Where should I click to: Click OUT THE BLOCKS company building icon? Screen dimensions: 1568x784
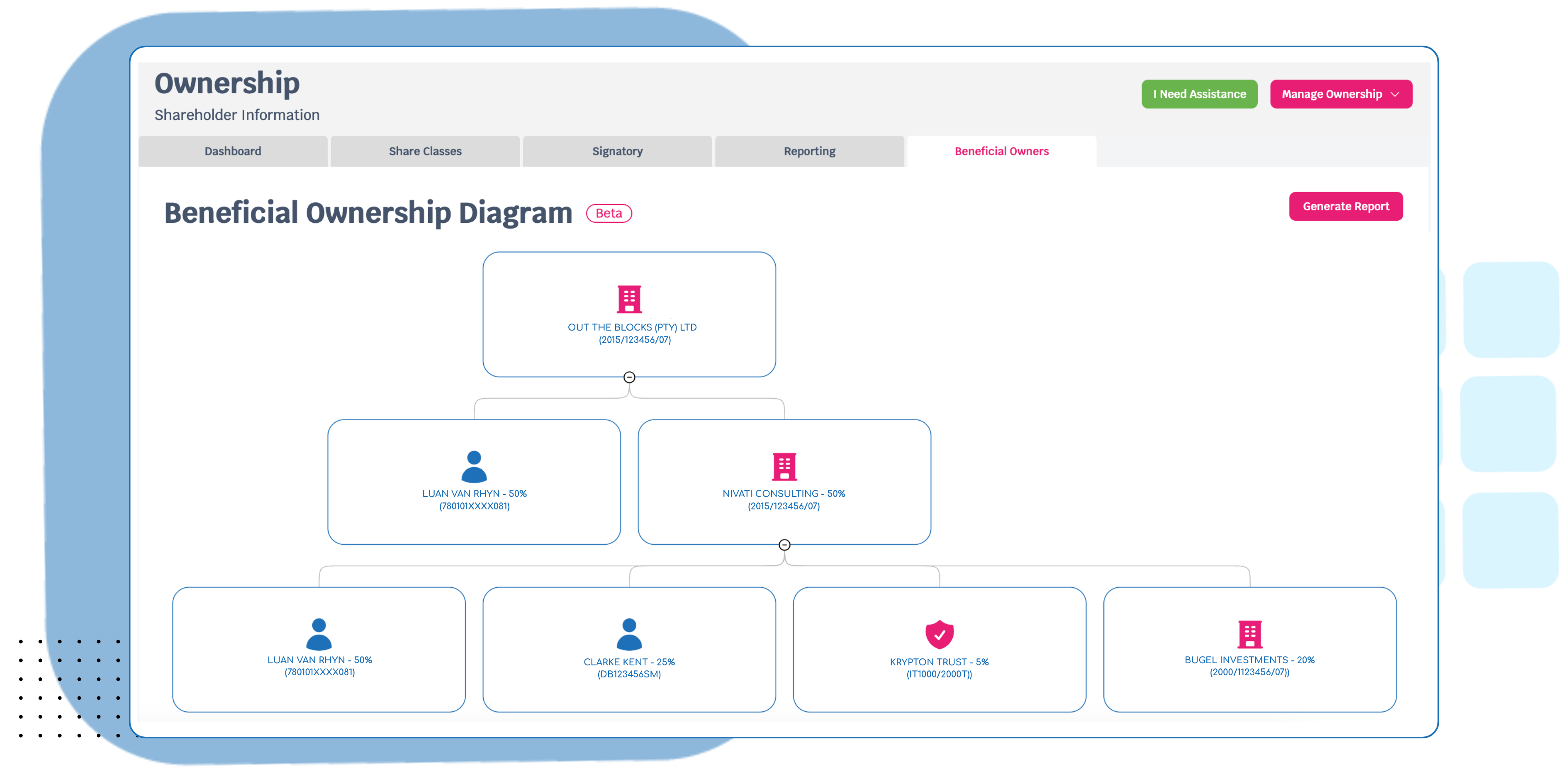click(x=629, y=299)
